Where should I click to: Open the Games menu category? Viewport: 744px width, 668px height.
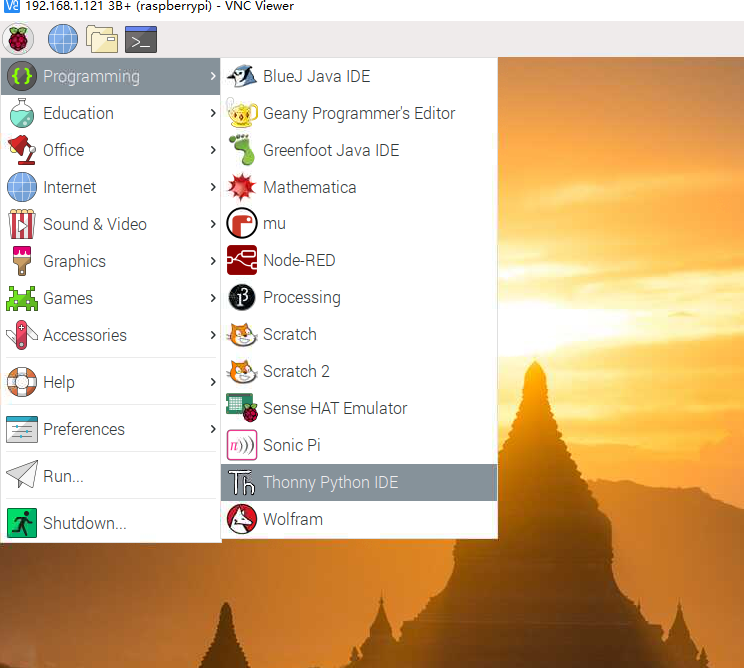pos(111,298)
